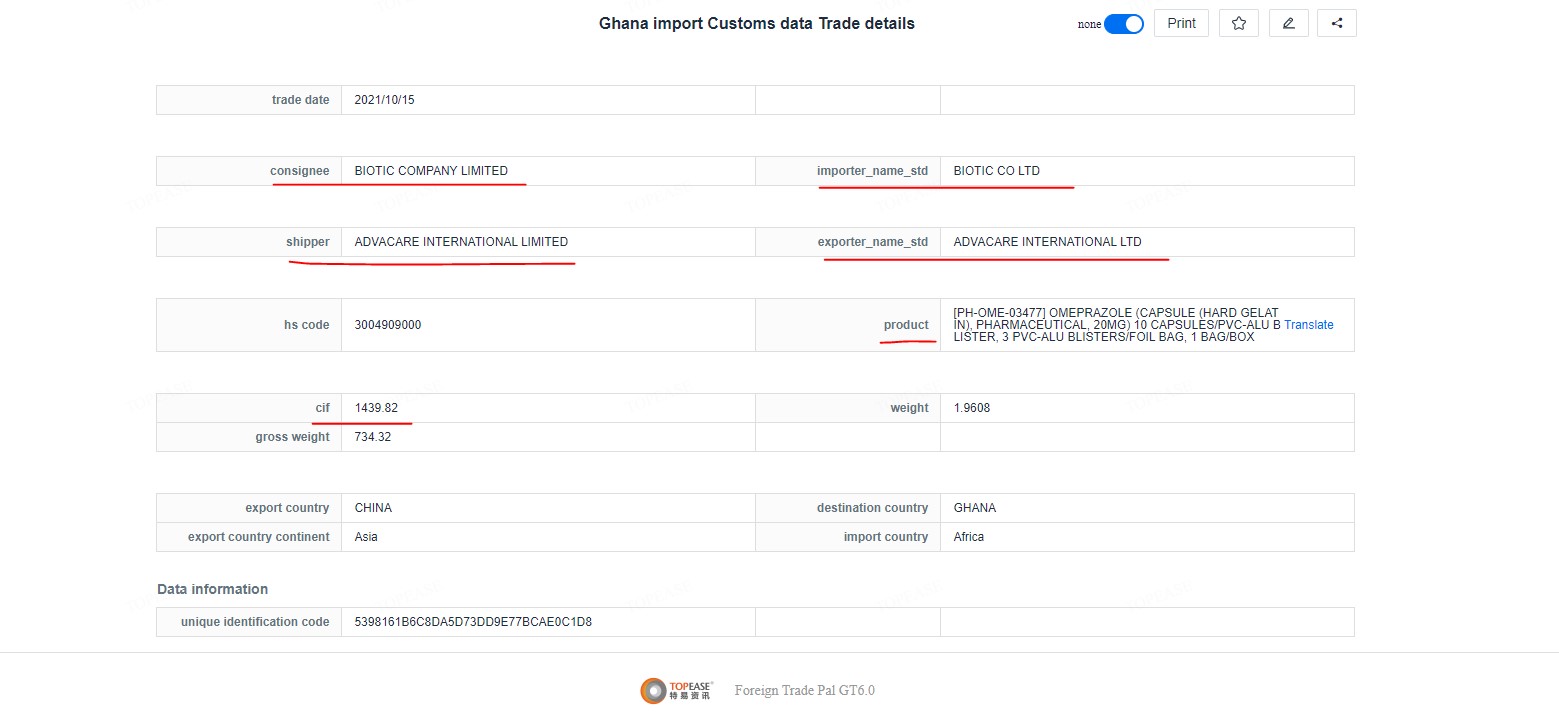Click the star favorite icon
Viewport: 1559px width, 719px height.
[x=1239, y=23]
